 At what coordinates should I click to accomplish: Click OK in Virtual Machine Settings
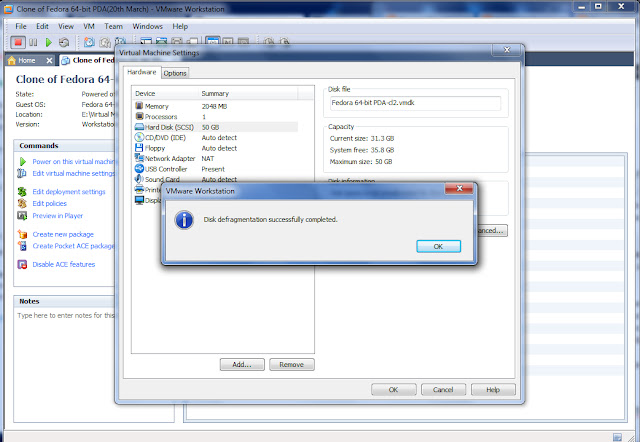coord(393,390)
